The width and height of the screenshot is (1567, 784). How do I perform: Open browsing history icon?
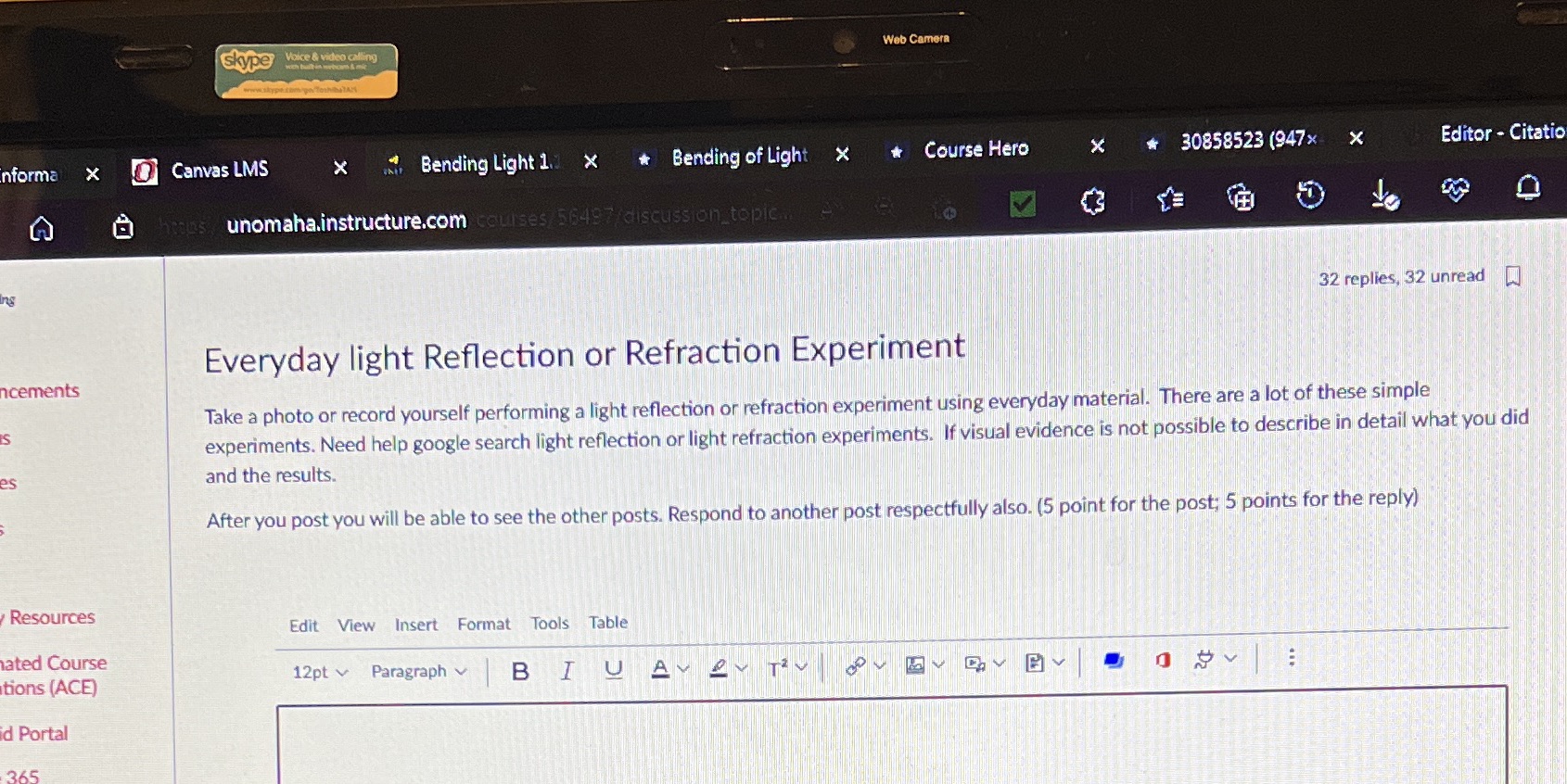[1310, 195]
